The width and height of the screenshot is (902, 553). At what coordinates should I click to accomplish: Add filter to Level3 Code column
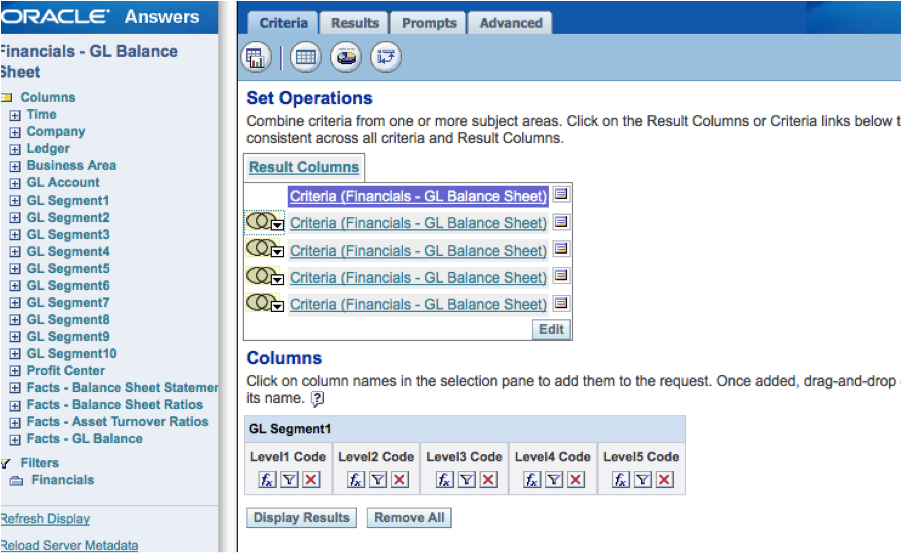[x=467, y=479]
